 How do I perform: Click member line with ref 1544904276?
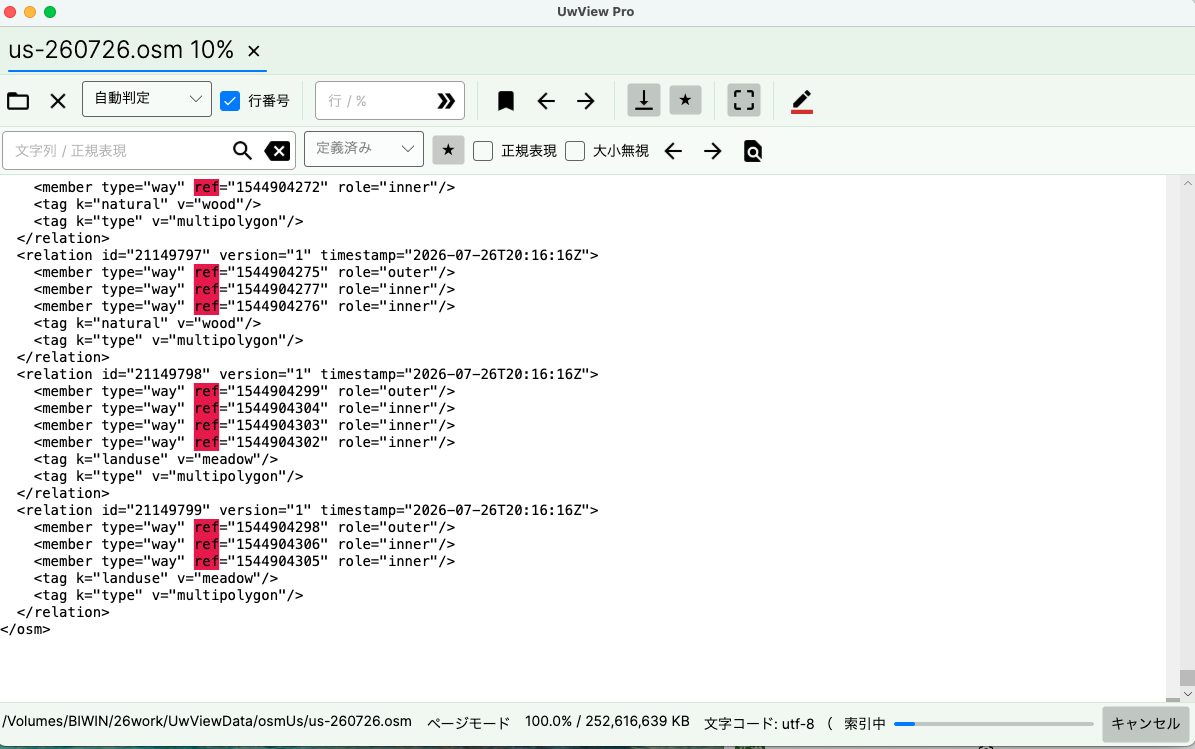245,306
